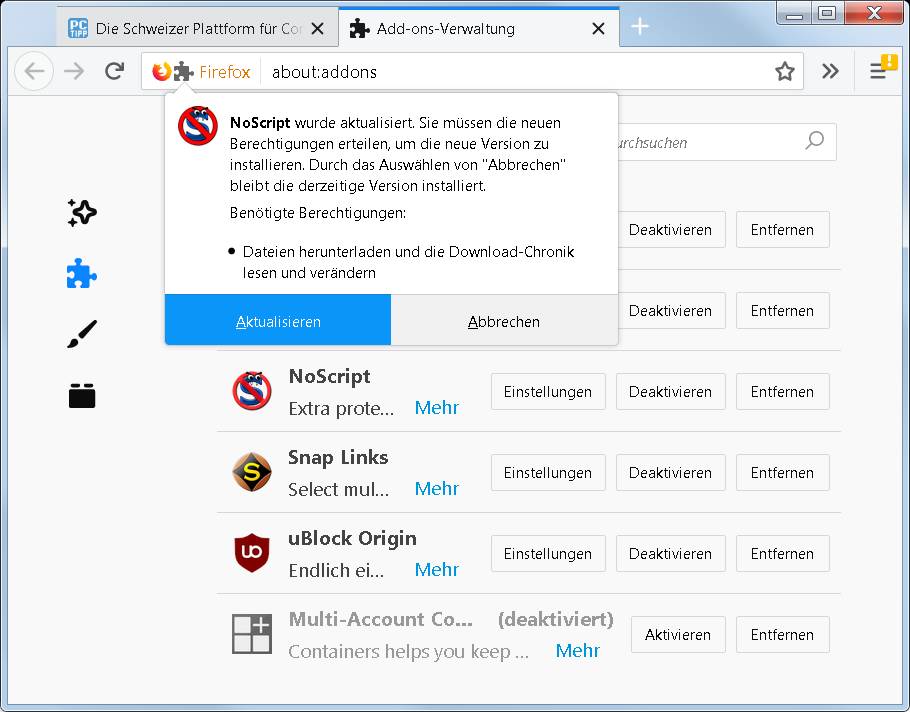Reload the current page
910x712 pixels.
pyautogui.click(x=114, y=71)
